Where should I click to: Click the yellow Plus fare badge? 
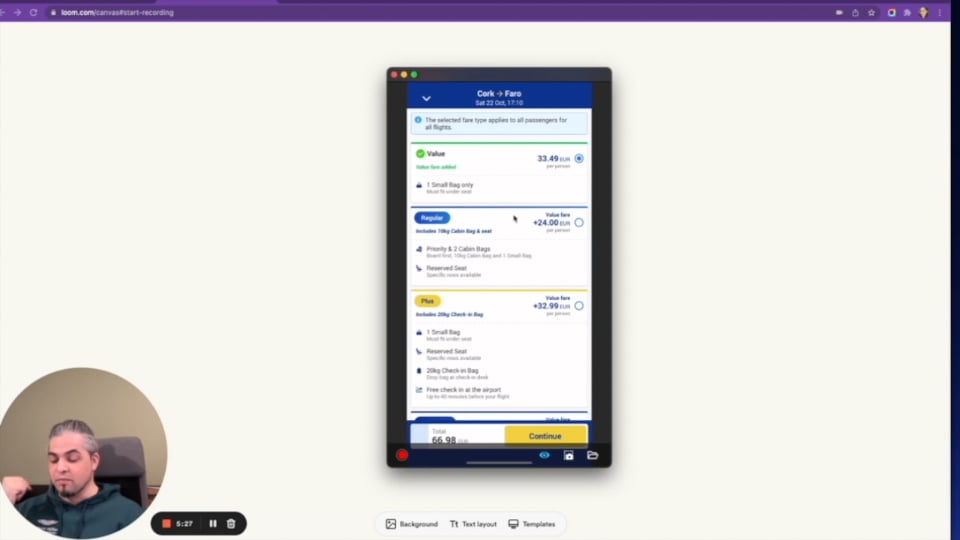pyautogui.click(x=427, y=301)
